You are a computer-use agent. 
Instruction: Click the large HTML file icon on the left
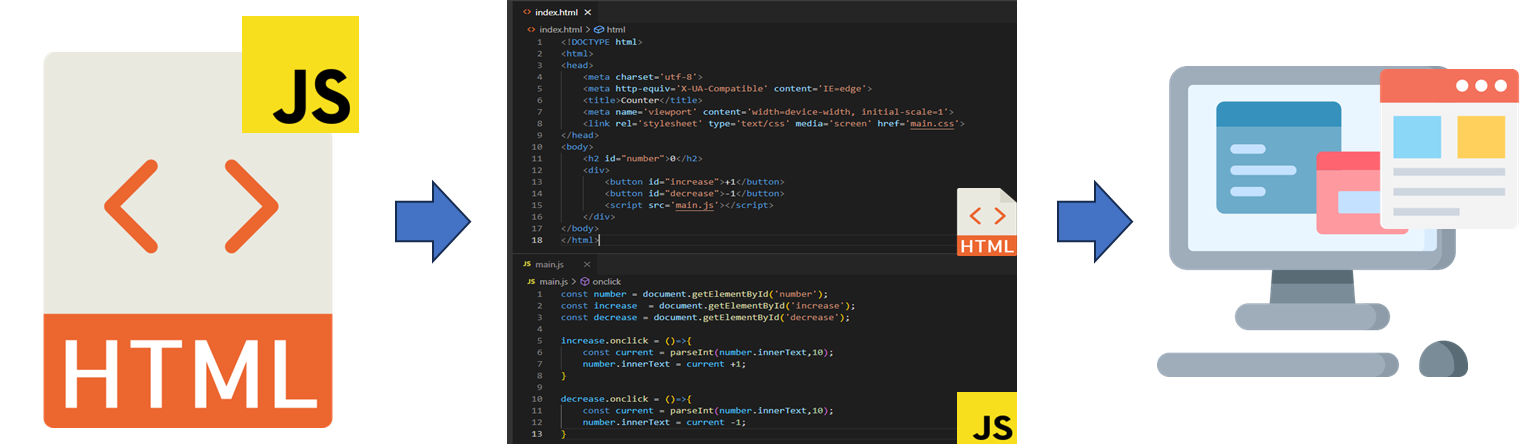[x=187, y=240]
